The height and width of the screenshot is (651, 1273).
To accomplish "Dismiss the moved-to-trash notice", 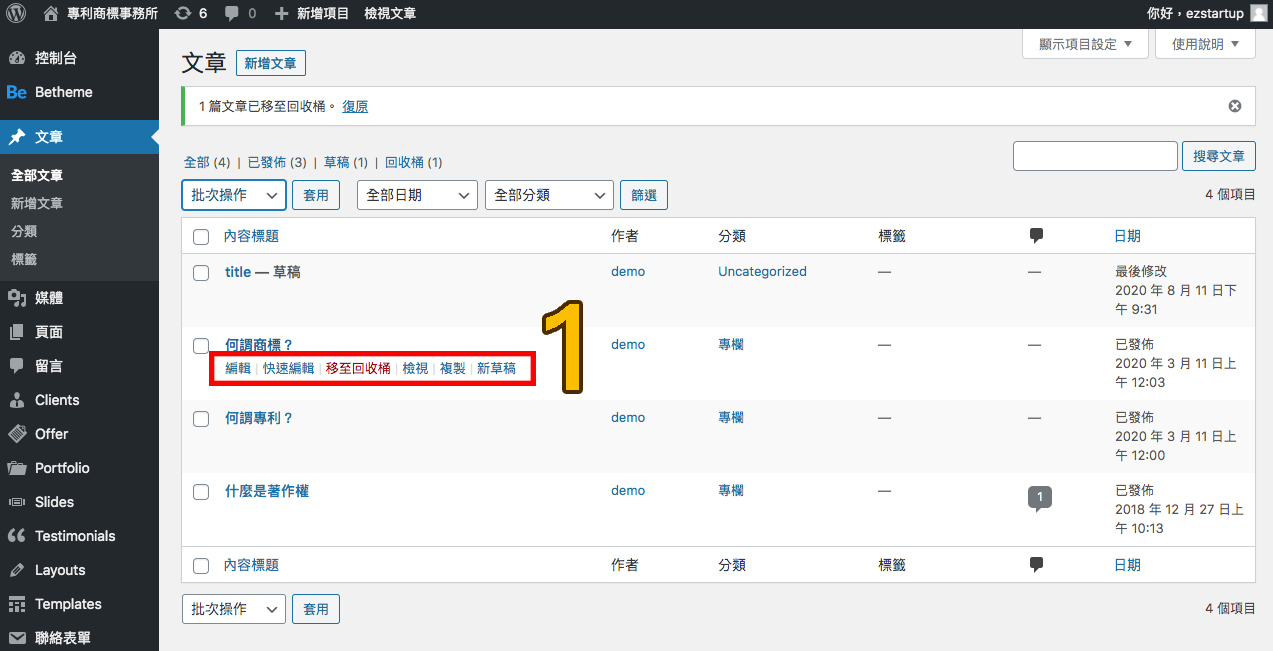I will pos(1235,106).
